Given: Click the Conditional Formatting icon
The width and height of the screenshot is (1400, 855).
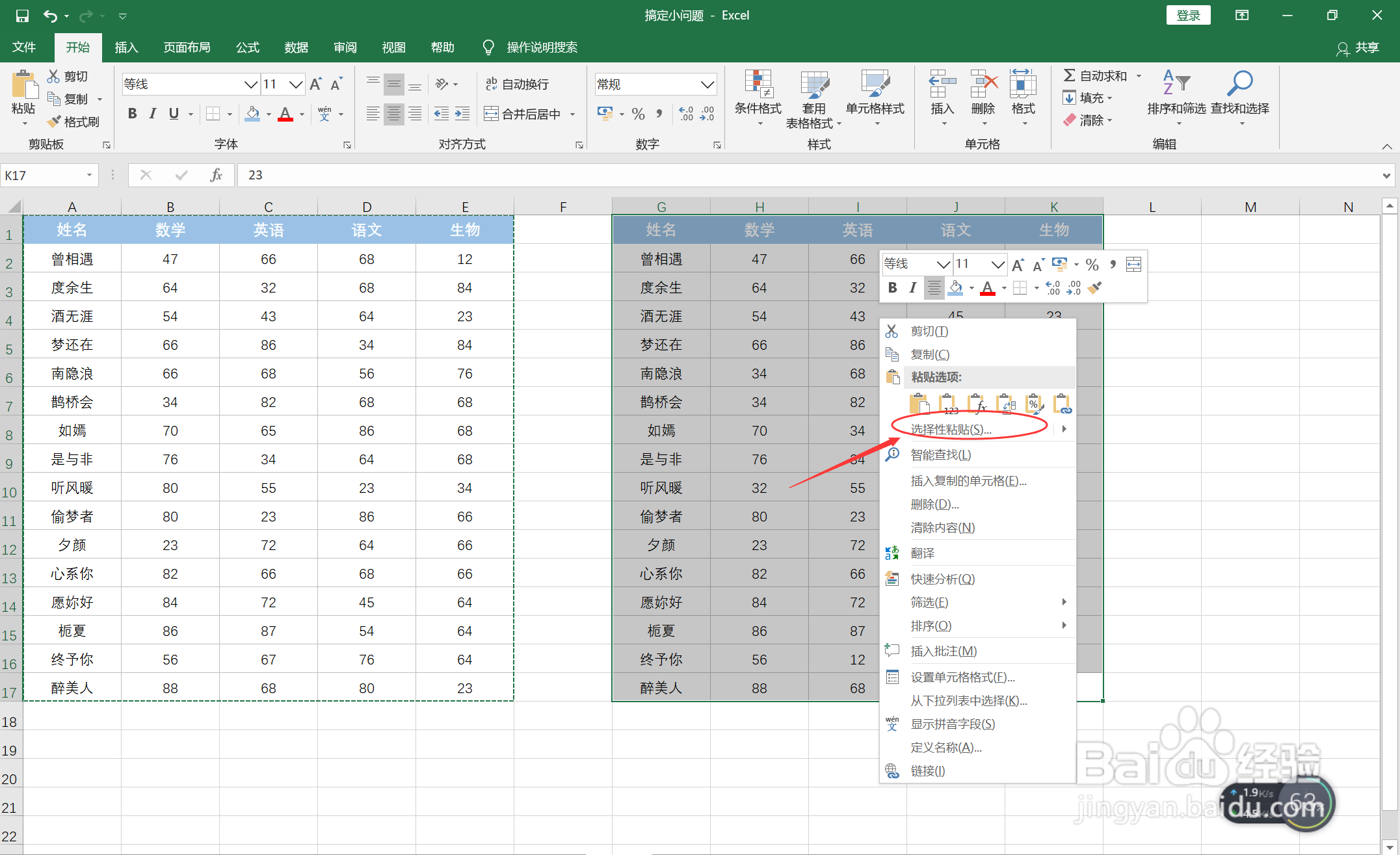Looking at the screenshot, I should (758, 85).
